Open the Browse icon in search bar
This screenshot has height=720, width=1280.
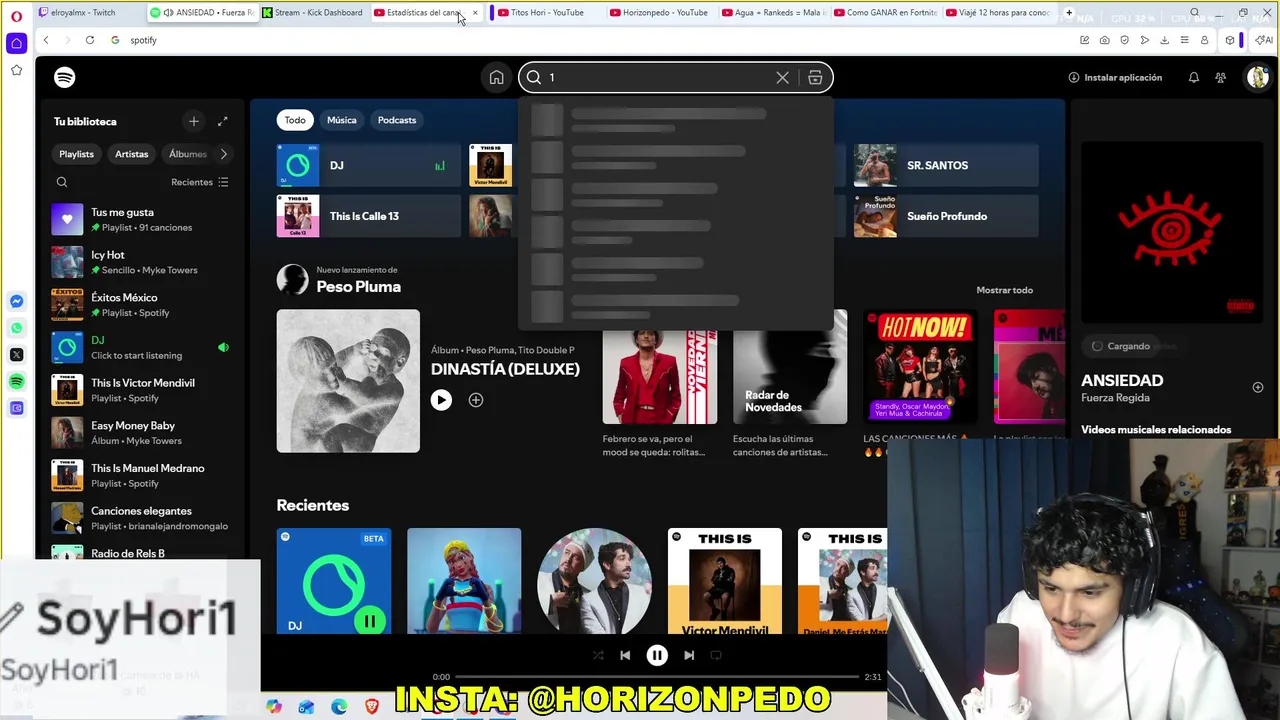(815, 77)
